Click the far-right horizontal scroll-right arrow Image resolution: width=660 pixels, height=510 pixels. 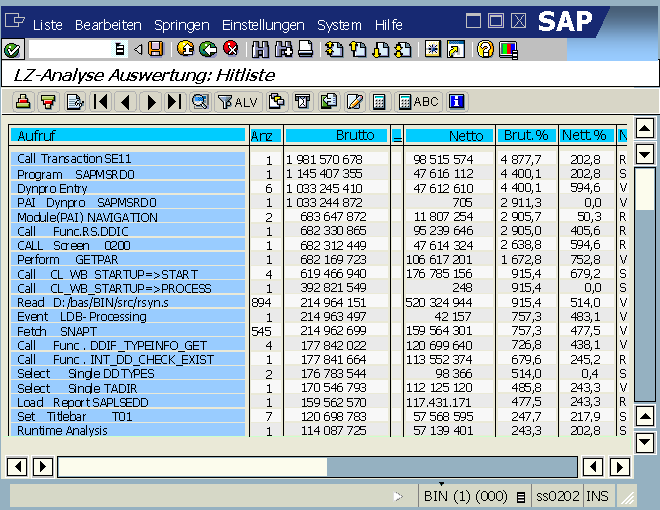(x=620, y=467)
